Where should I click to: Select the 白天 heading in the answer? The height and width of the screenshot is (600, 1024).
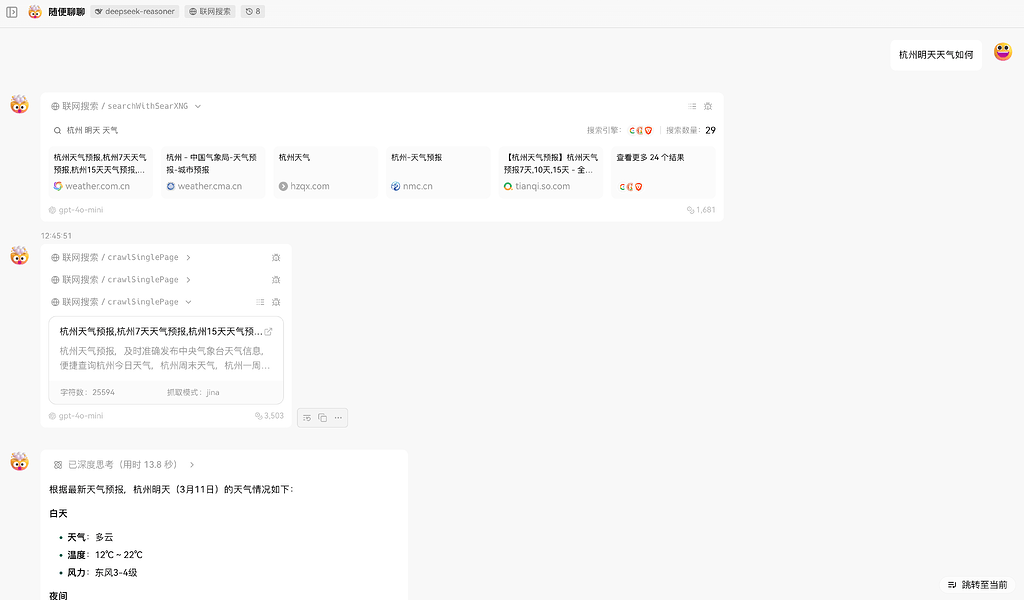click(58, 514)
